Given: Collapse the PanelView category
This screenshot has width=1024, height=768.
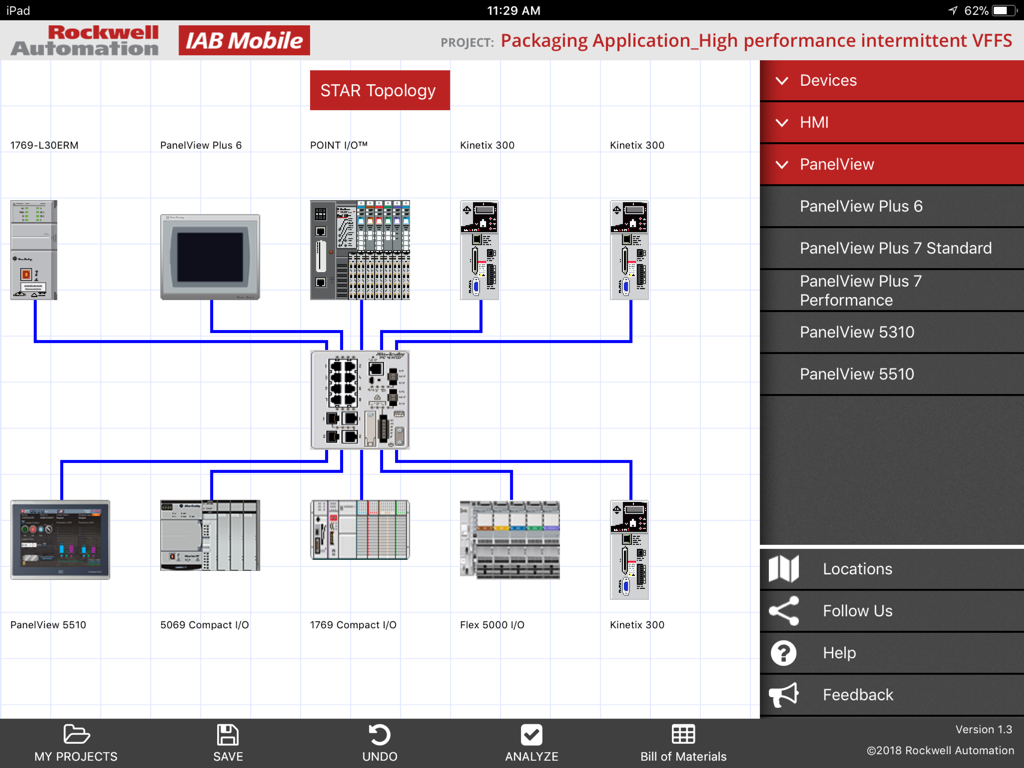Looking at the screenshot, I should click(x=890, y=164).
